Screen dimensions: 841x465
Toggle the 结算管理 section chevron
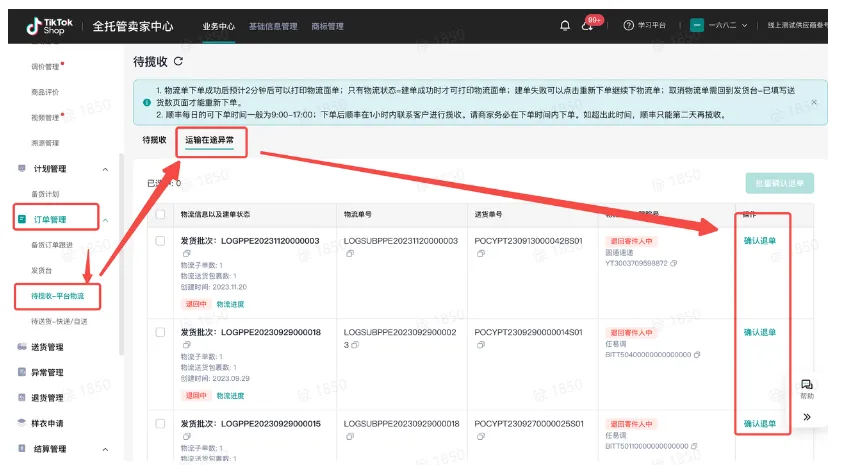[105, 449]
